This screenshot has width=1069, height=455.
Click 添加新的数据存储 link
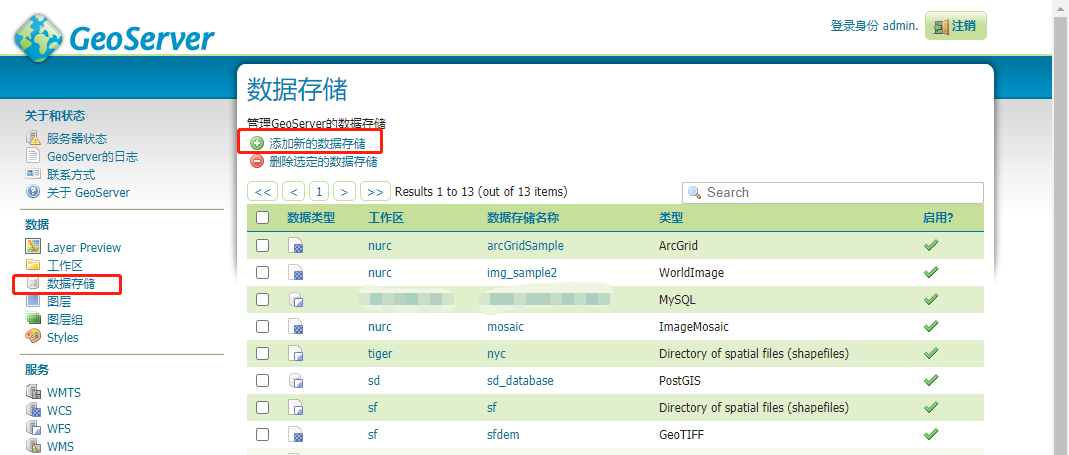coord(317,143)
